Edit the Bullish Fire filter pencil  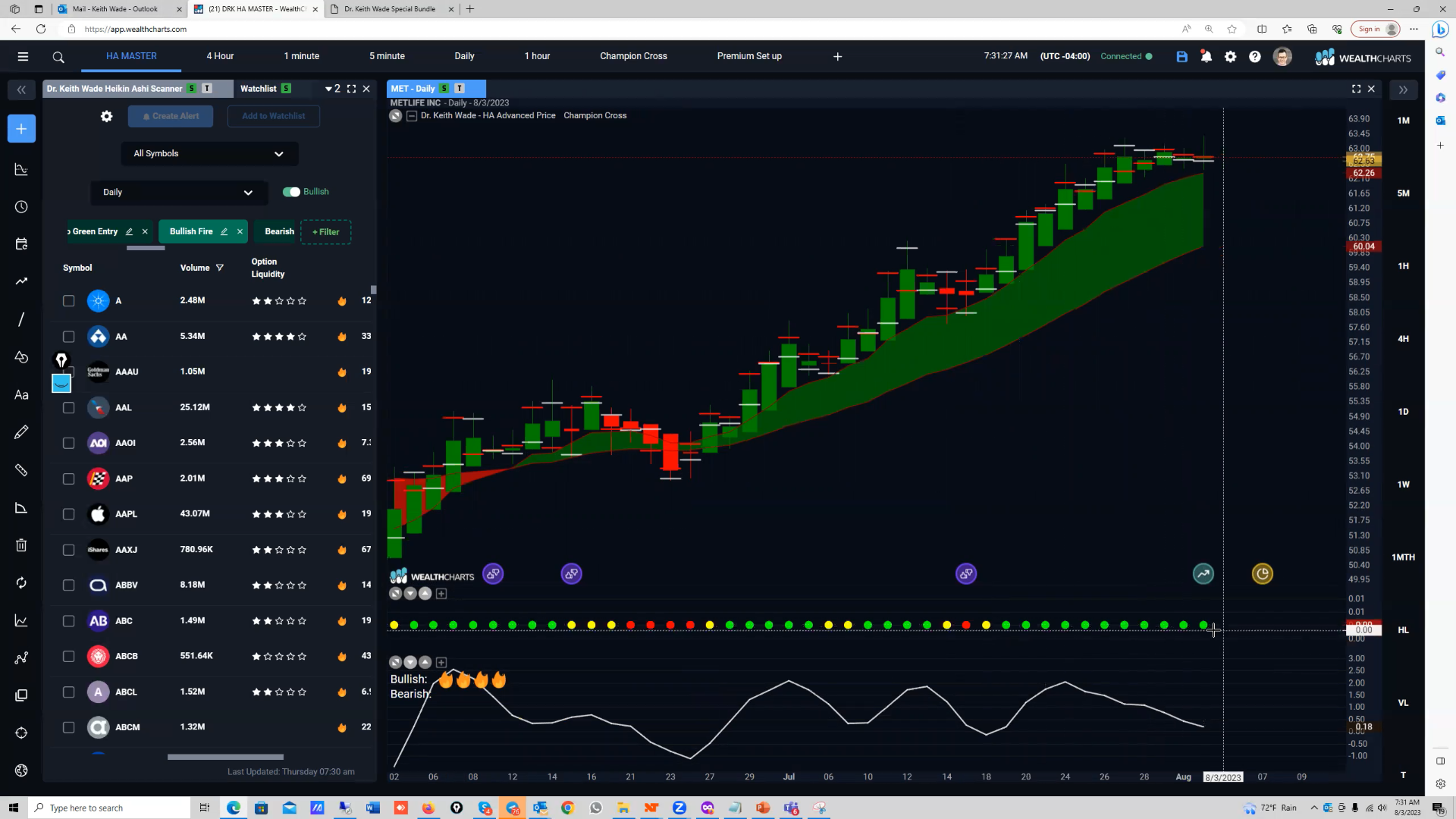[224, 232]
